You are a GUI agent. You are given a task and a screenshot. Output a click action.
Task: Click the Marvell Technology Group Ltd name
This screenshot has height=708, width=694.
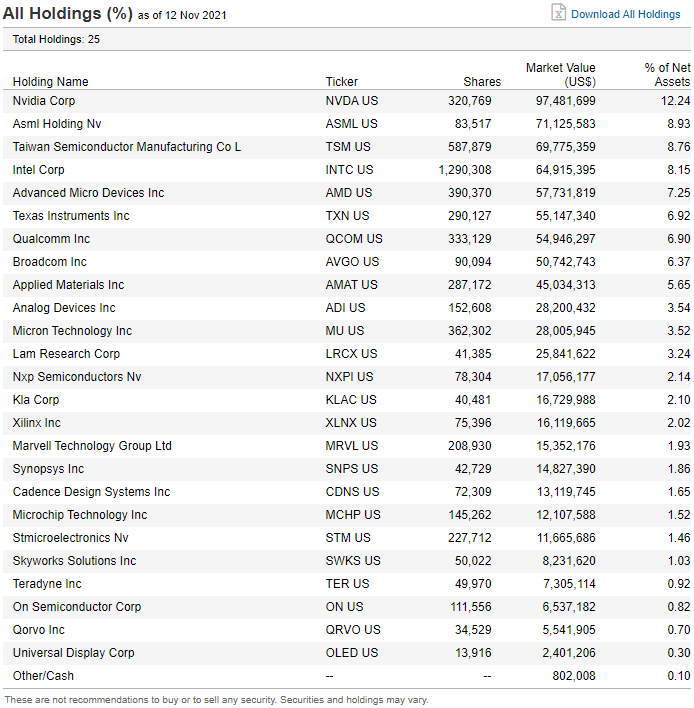pos(92,446)
